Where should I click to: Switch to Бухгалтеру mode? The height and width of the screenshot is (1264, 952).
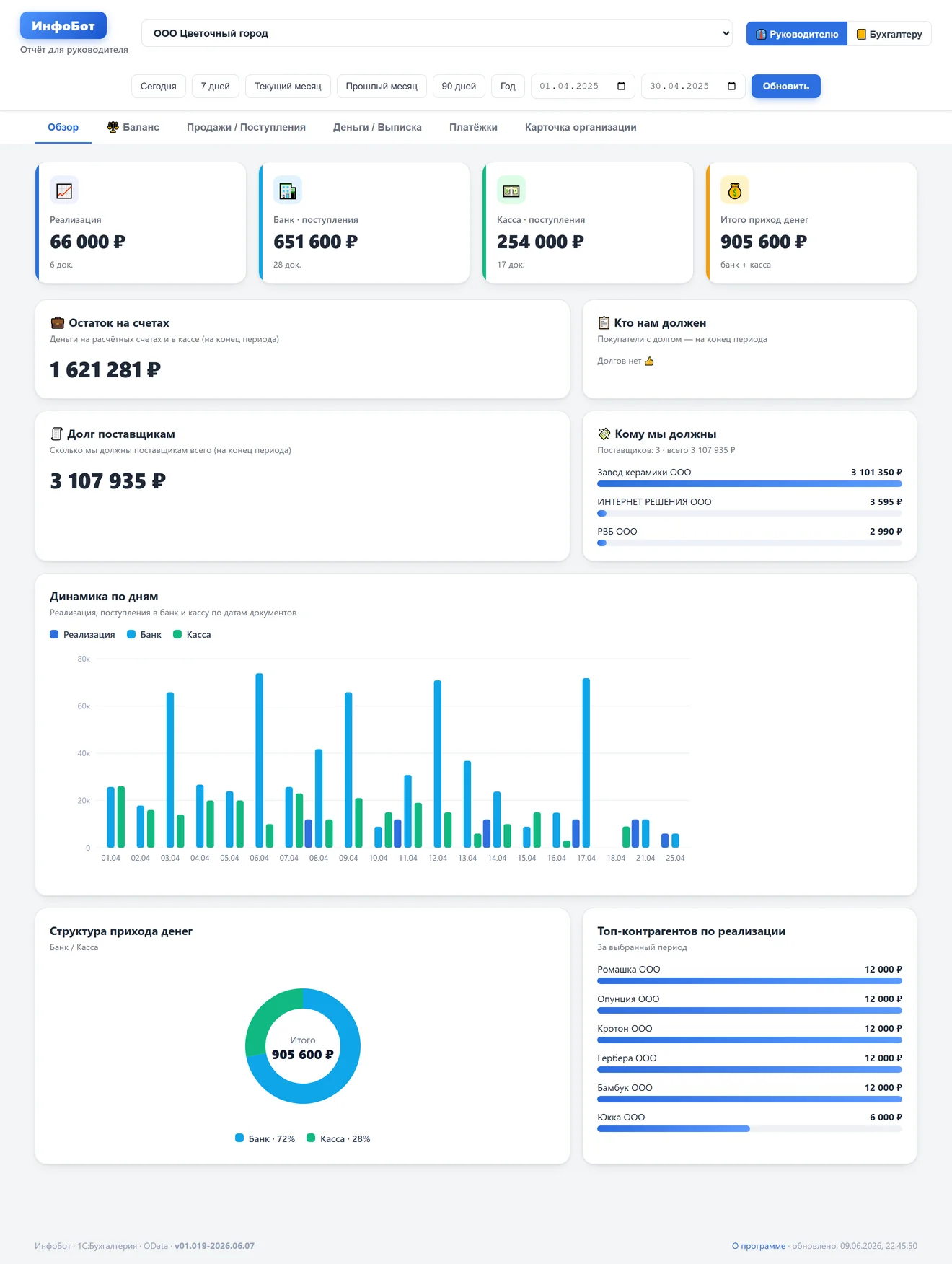[x=889, y=34]
